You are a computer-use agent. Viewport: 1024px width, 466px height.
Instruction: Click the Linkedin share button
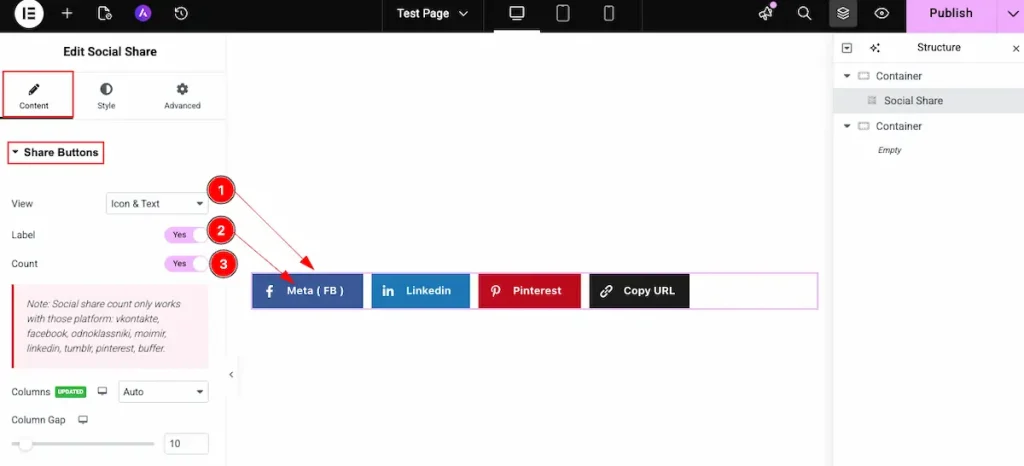421,291
